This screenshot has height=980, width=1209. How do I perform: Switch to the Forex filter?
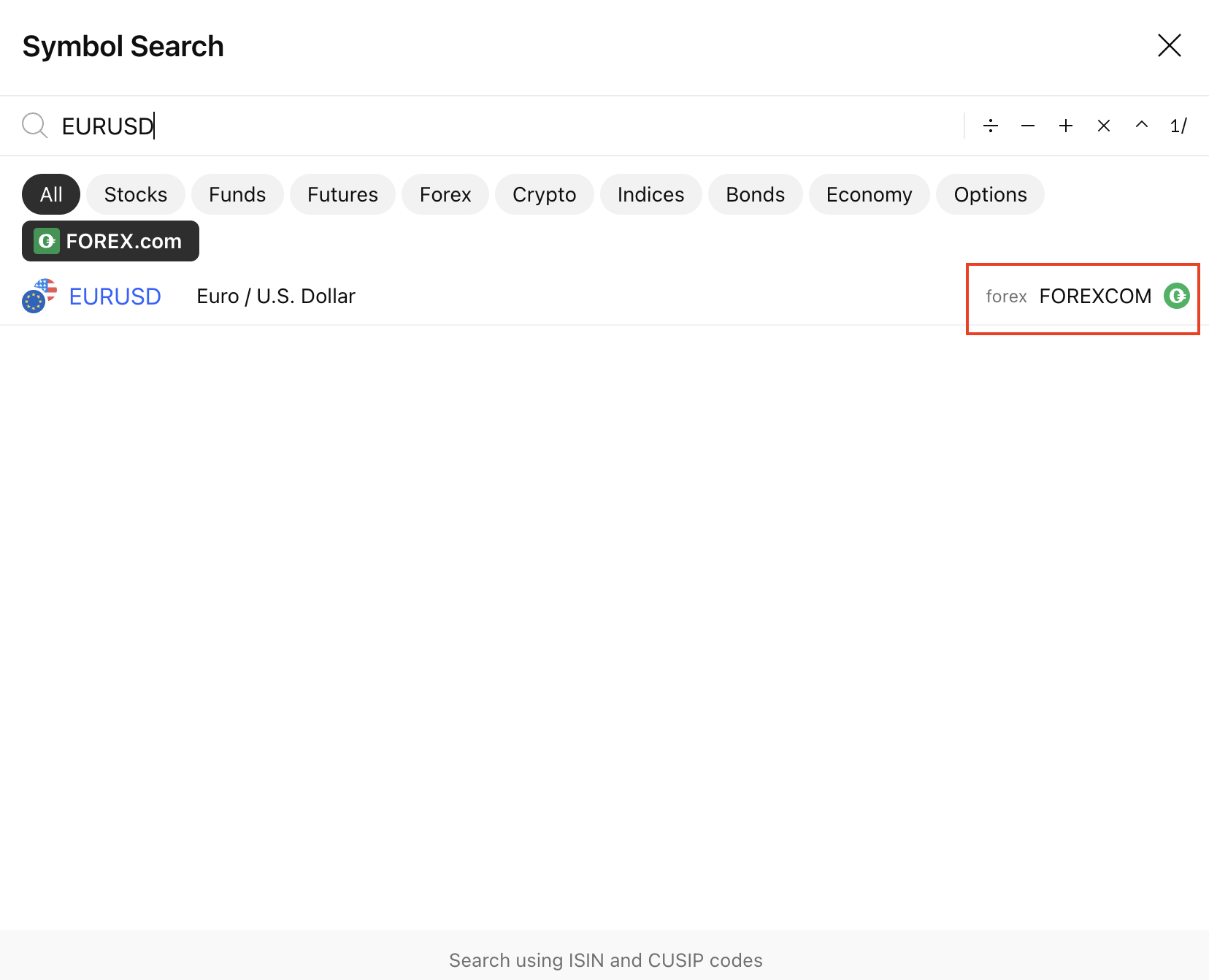tap(445, 194)
